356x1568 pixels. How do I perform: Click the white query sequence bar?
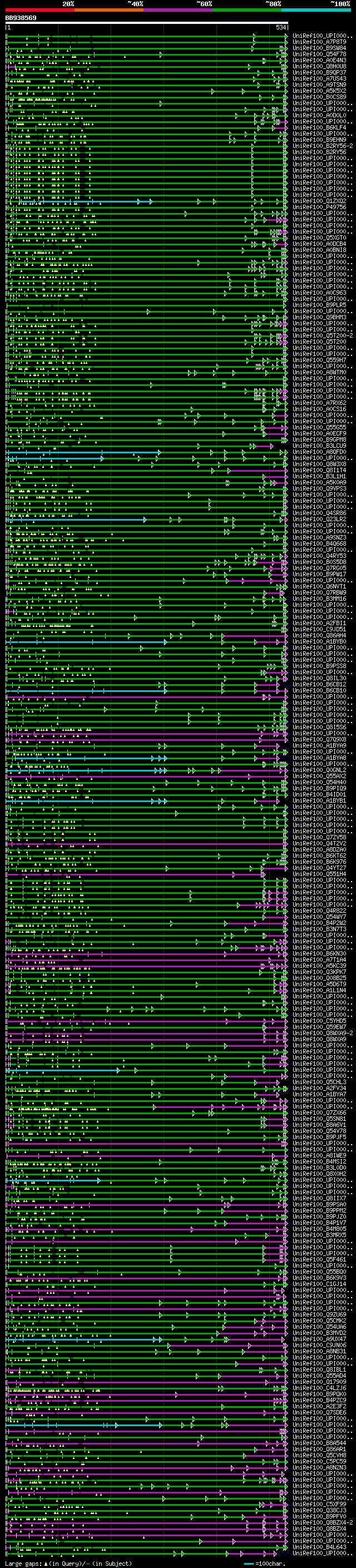pyautogui.click(x=147, y=22)
